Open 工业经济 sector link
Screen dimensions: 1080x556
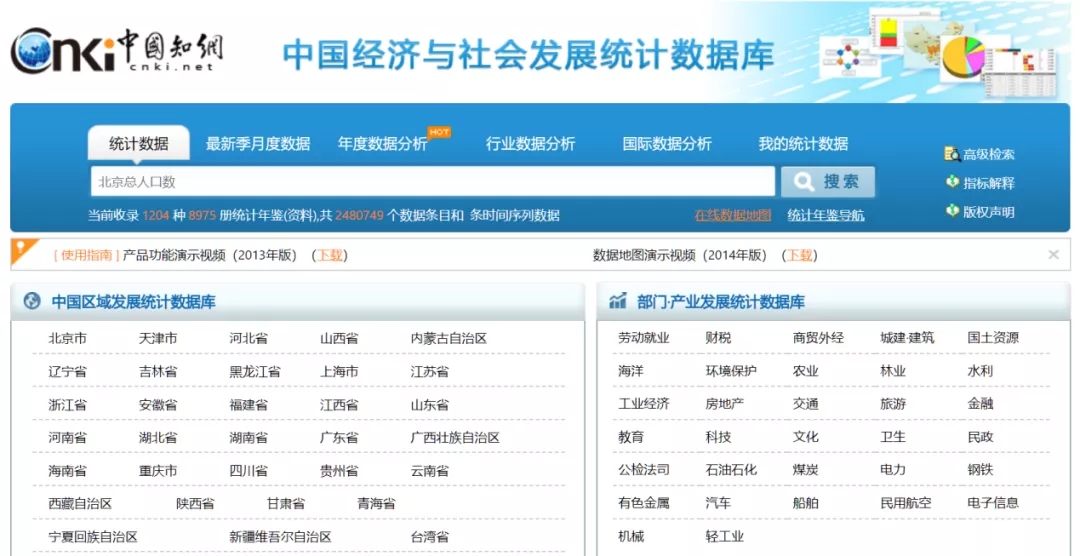click(x=643, y=404)
